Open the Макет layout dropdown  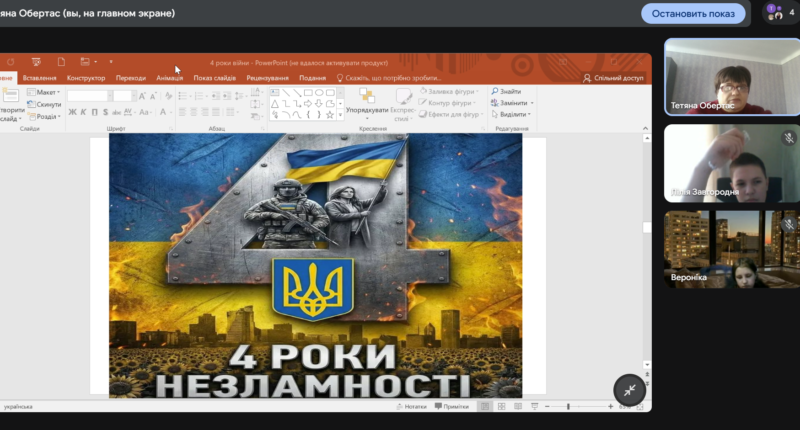pyautogui.click(x=46, y=92)
